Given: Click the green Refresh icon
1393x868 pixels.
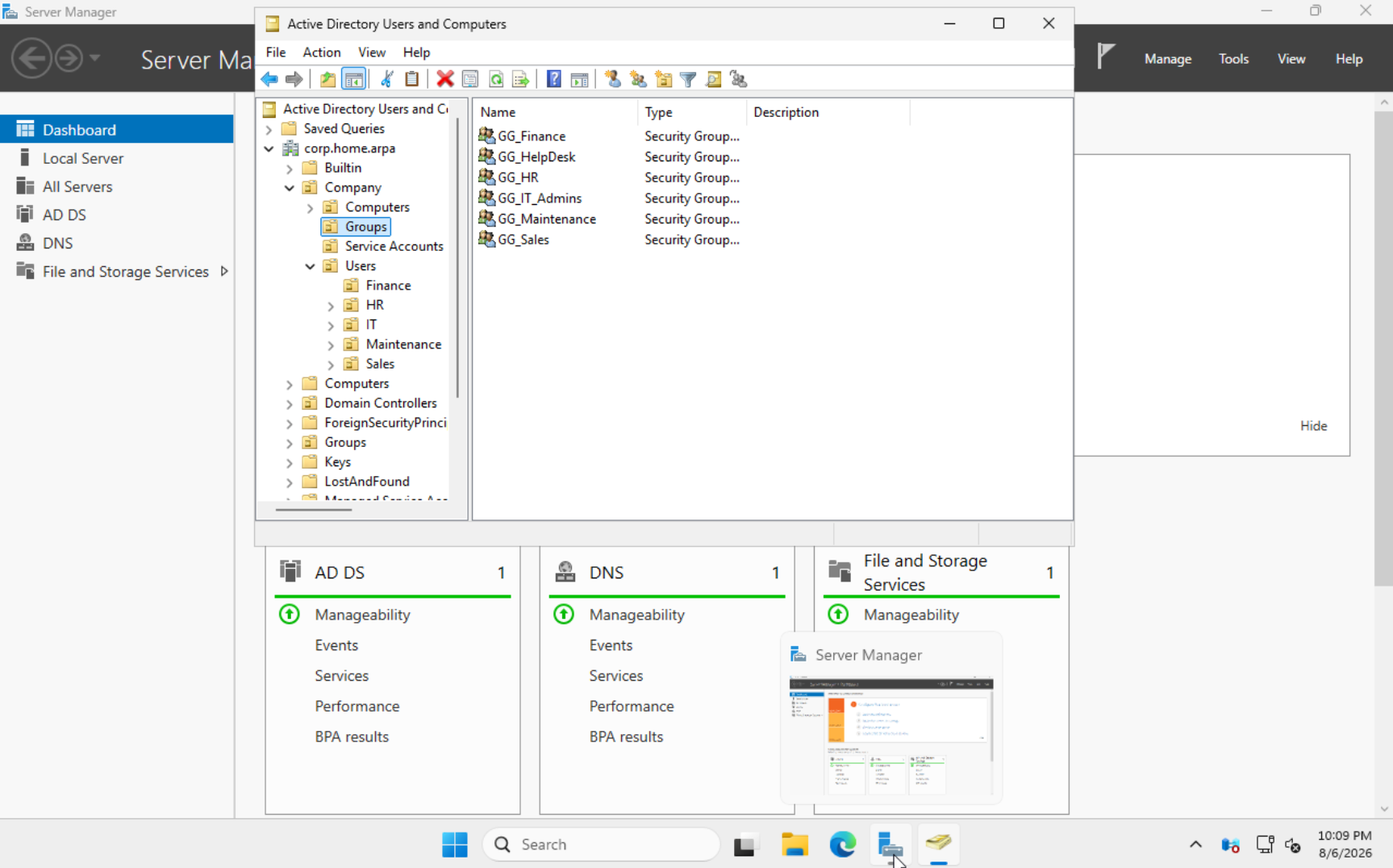Looking at the screenshot, I should (x=496, y=79).
